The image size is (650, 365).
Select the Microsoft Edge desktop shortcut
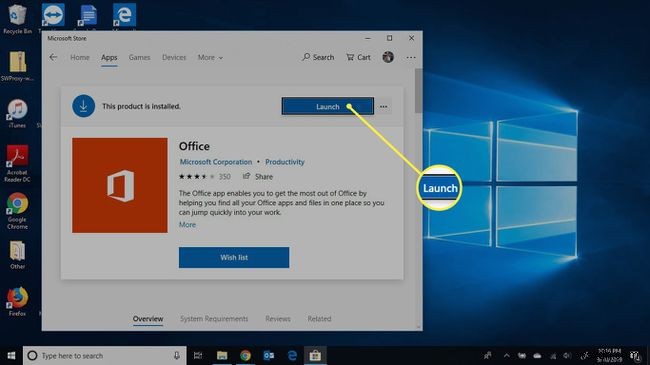(124, 16)
